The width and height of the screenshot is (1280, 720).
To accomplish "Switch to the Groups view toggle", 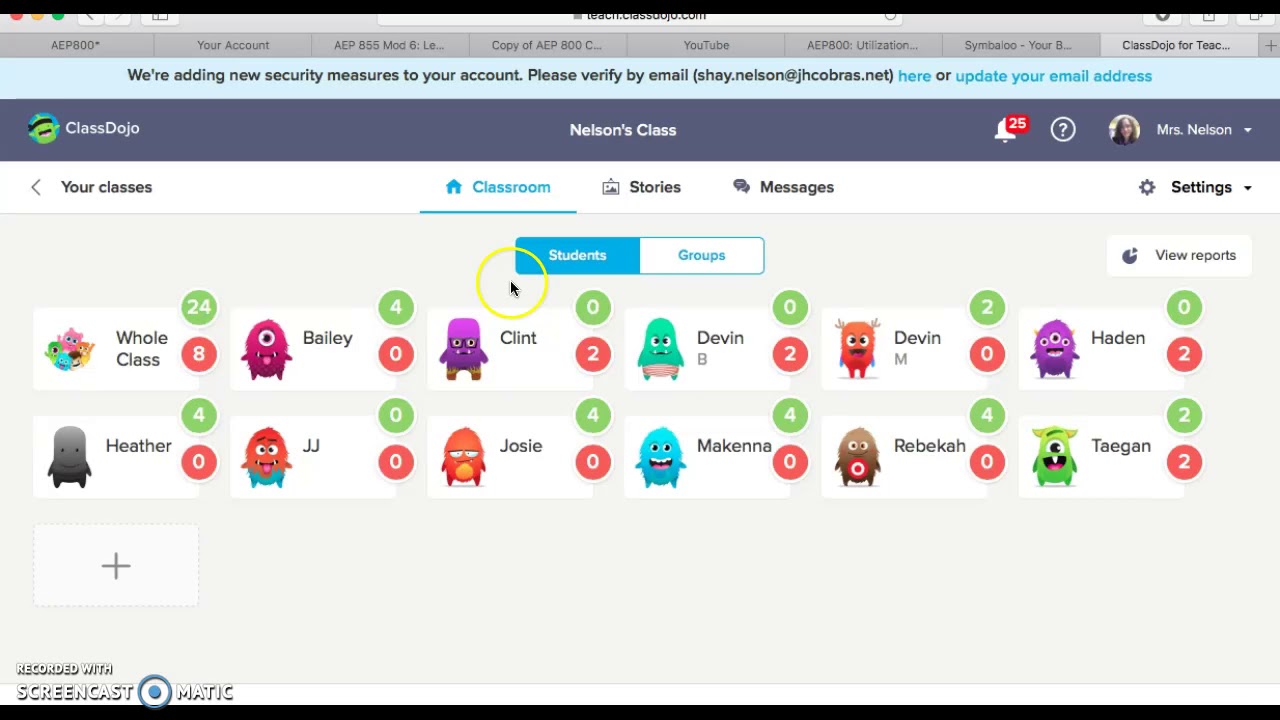I will pos(702,255).
